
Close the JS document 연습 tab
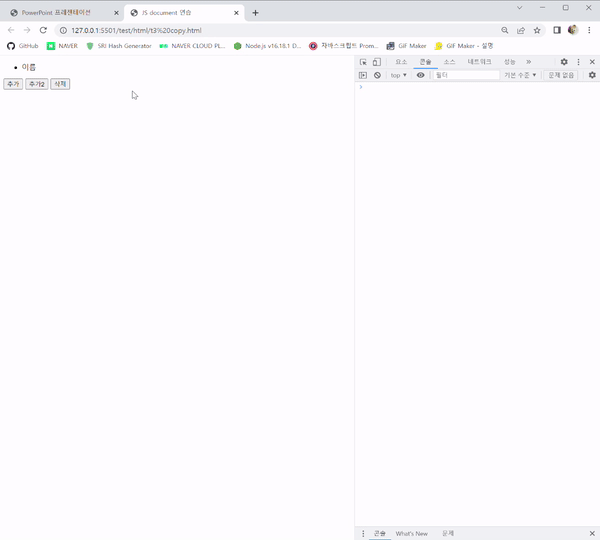click(x=236, y=13)
